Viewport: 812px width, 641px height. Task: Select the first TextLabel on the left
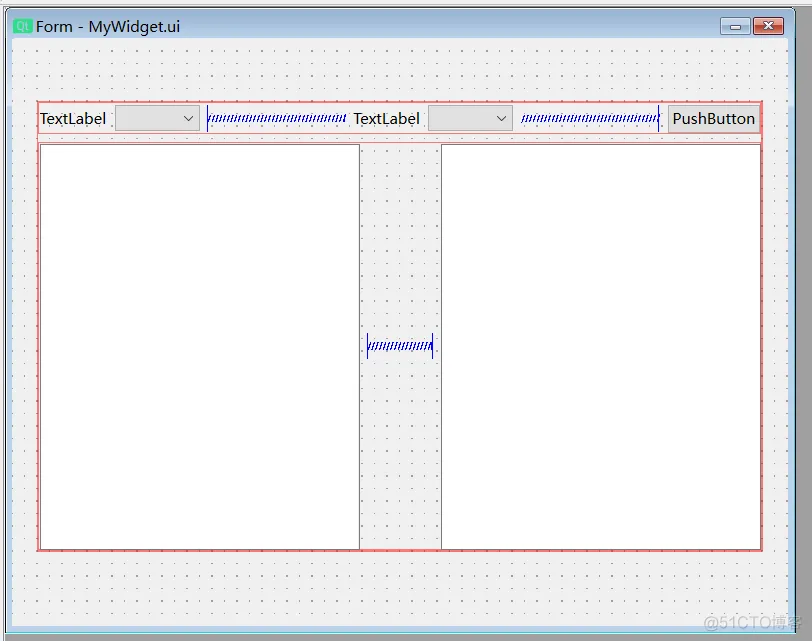click(73, 119)
